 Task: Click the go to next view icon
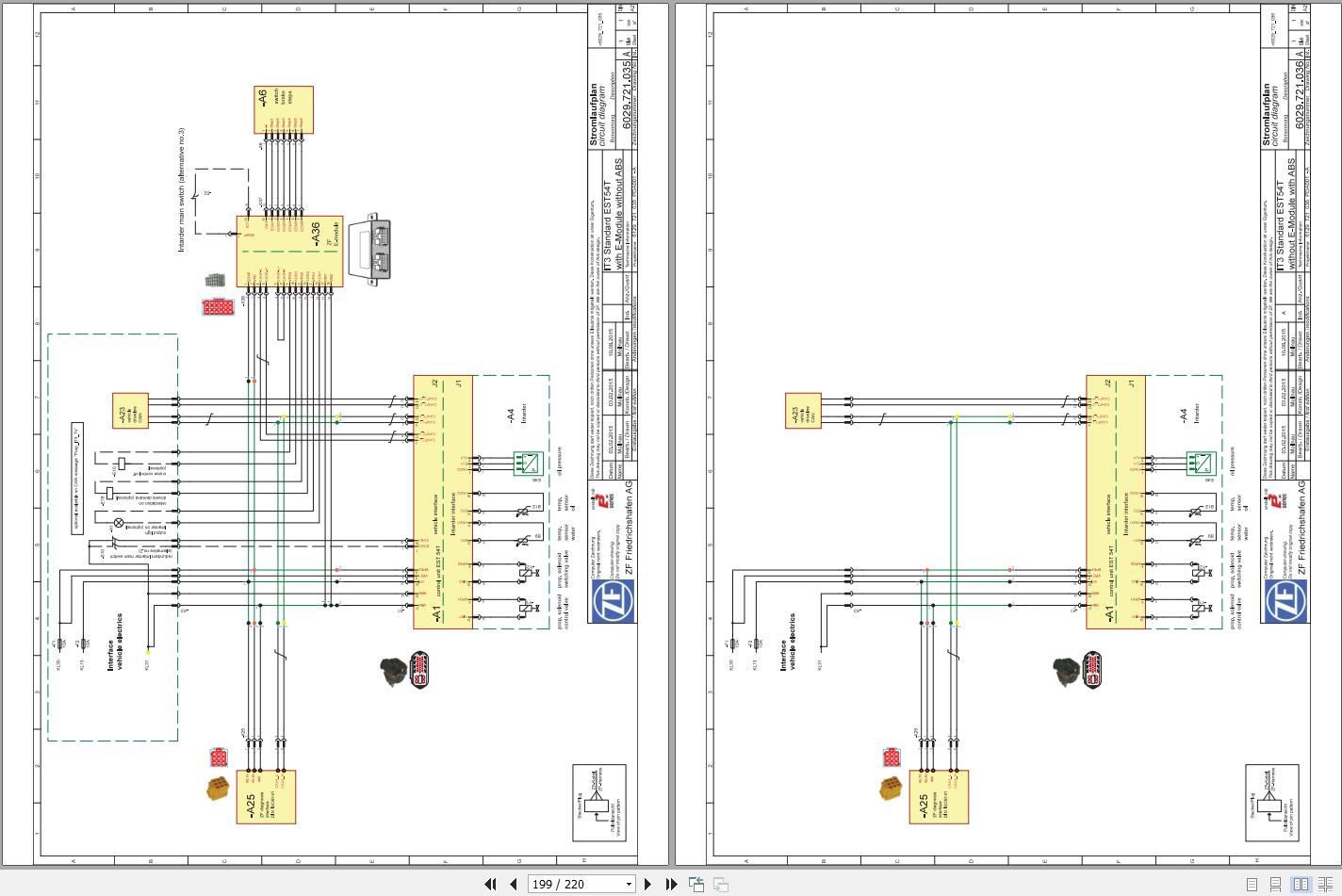[720, 884]
